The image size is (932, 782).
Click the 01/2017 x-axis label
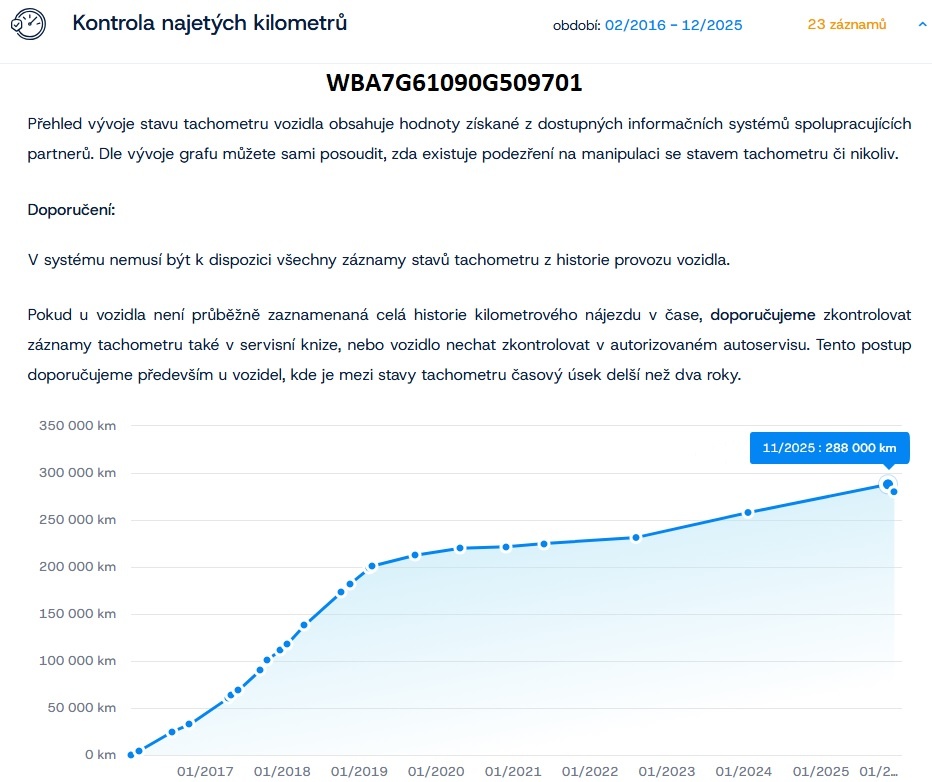tap(205, 772)
